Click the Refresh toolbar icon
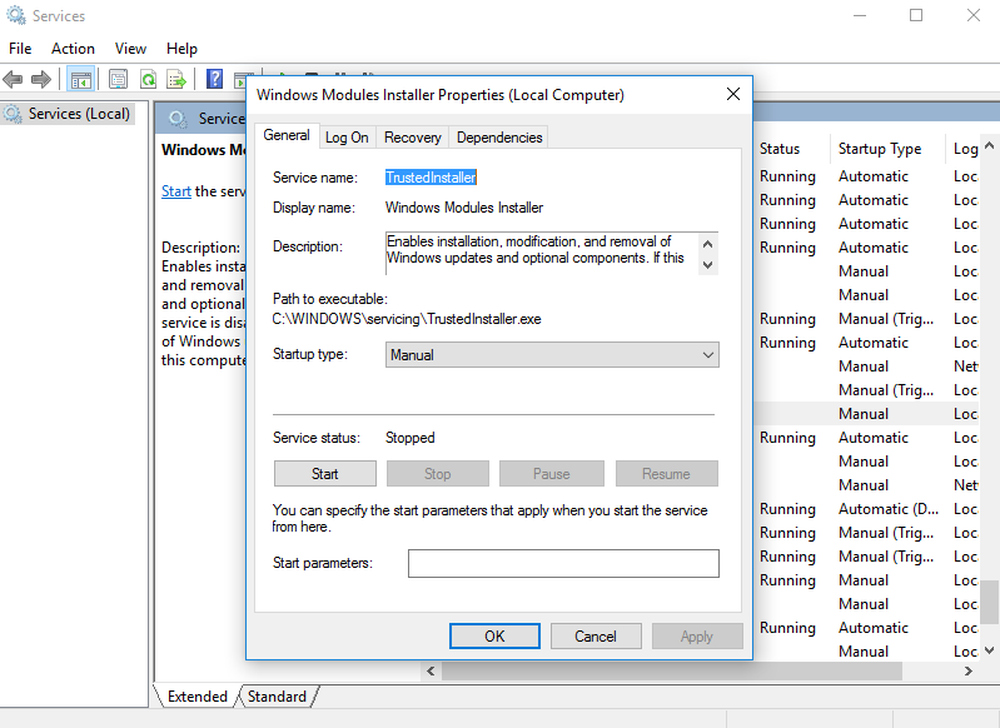The image size is (1000, 728). click(x=148, y=80)
